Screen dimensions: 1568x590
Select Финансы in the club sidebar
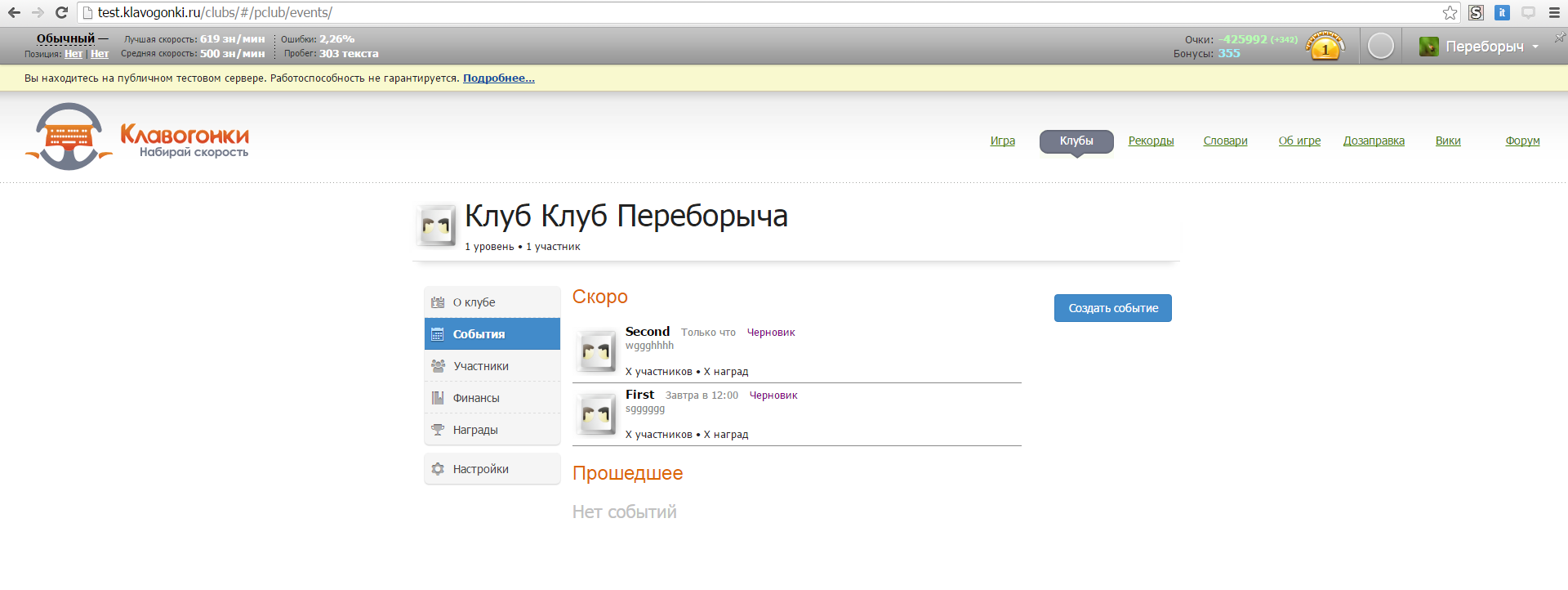(476, 398)
